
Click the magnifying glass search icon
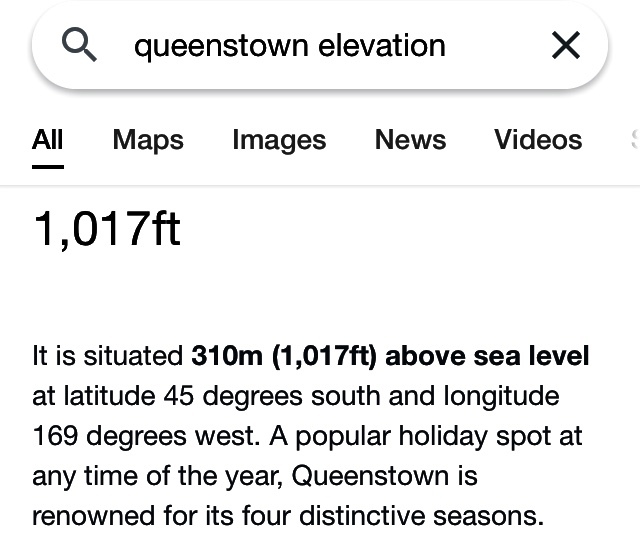80,44
